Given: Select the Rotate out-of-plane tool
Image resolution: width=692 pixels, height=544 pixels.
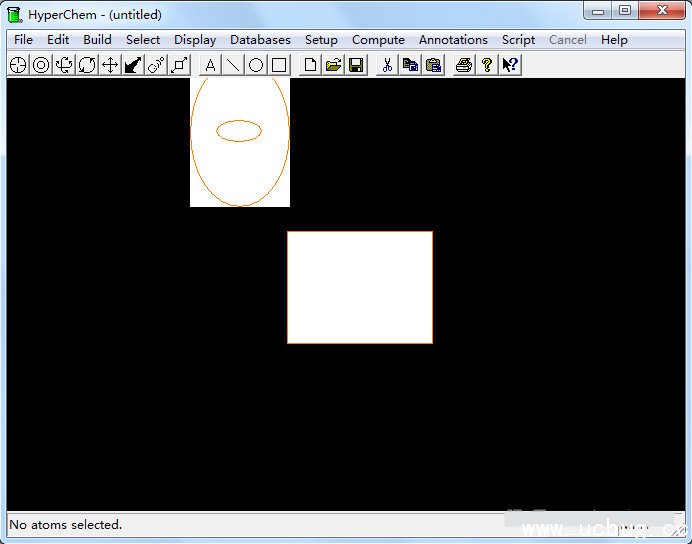Looking at the screenshot, I should [64, 65].
